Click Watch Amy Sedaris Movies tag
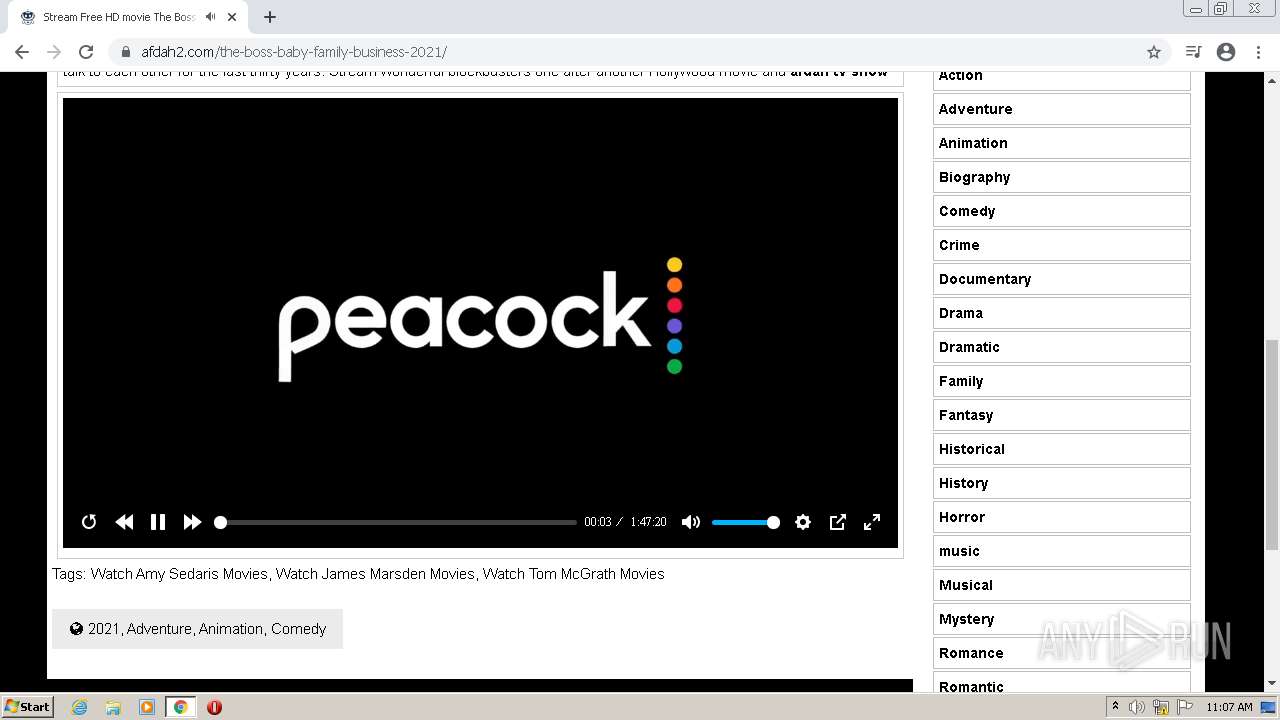Screen dimensions: 1280x720 pos(179,574)
